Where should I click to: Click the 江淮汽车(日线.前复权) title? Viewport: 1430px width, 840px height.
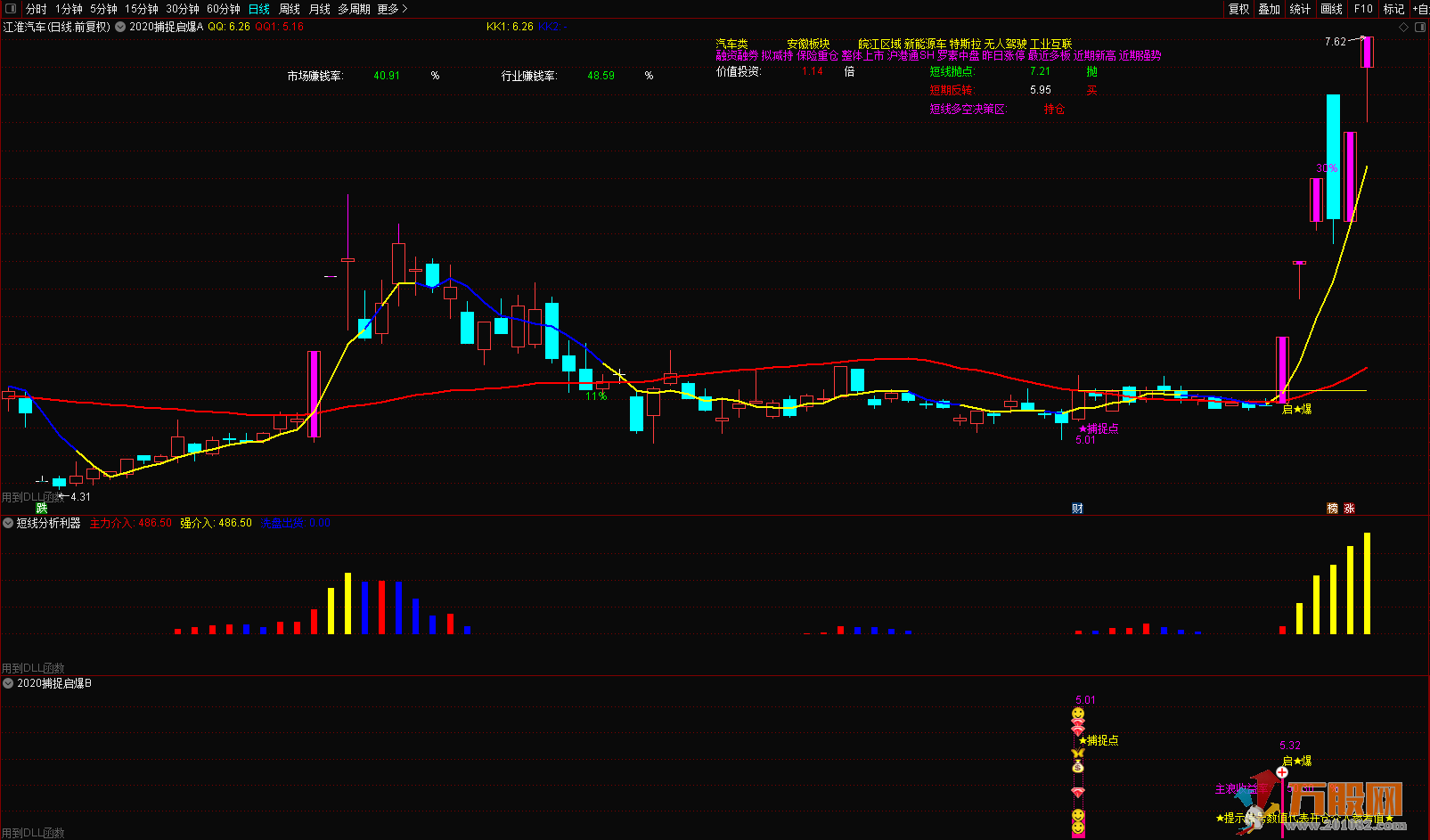click(57, 27)
